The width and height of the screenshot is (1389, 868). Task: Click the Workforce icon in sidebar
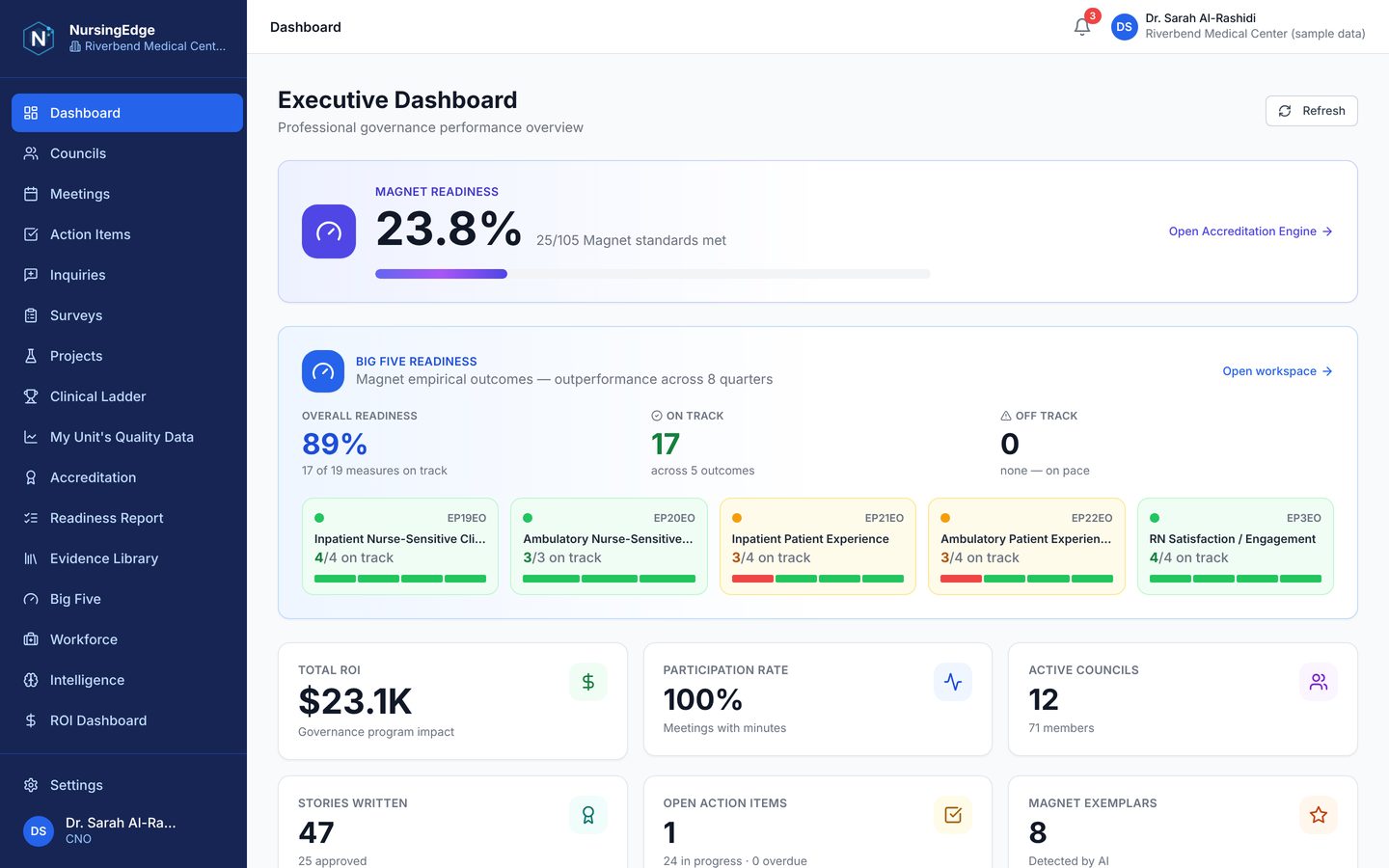tap(31, 639)
